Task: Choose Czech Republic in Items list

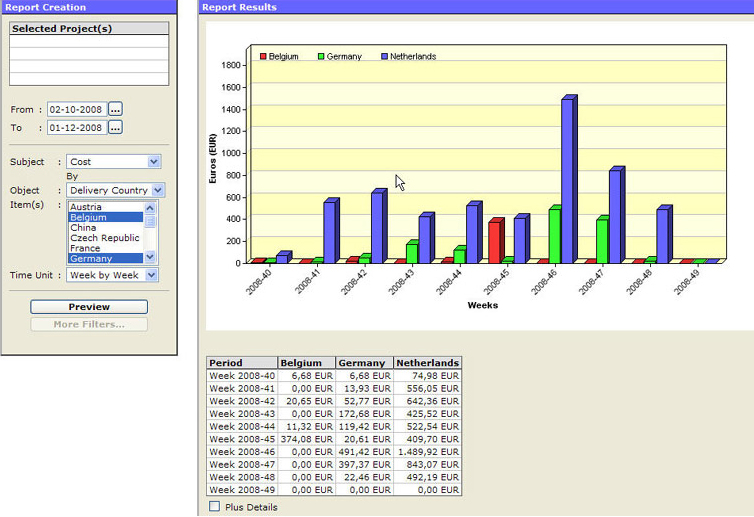Action: coord(104,238)
